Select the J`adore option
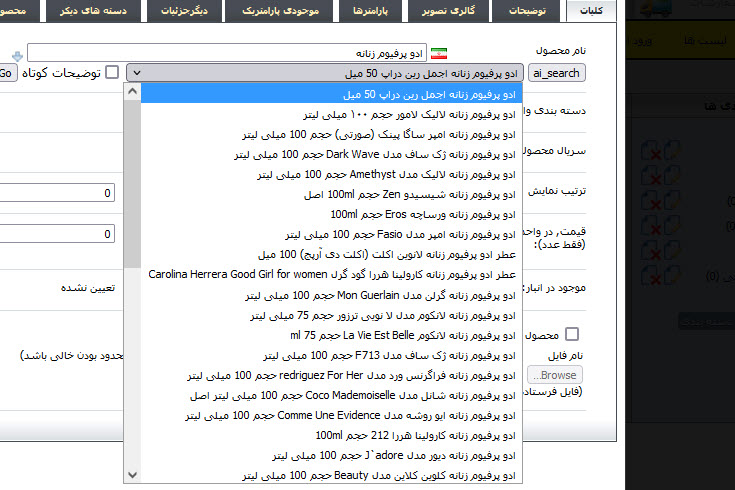The height and width of the screenshot is (490, 735). point(332,455)
